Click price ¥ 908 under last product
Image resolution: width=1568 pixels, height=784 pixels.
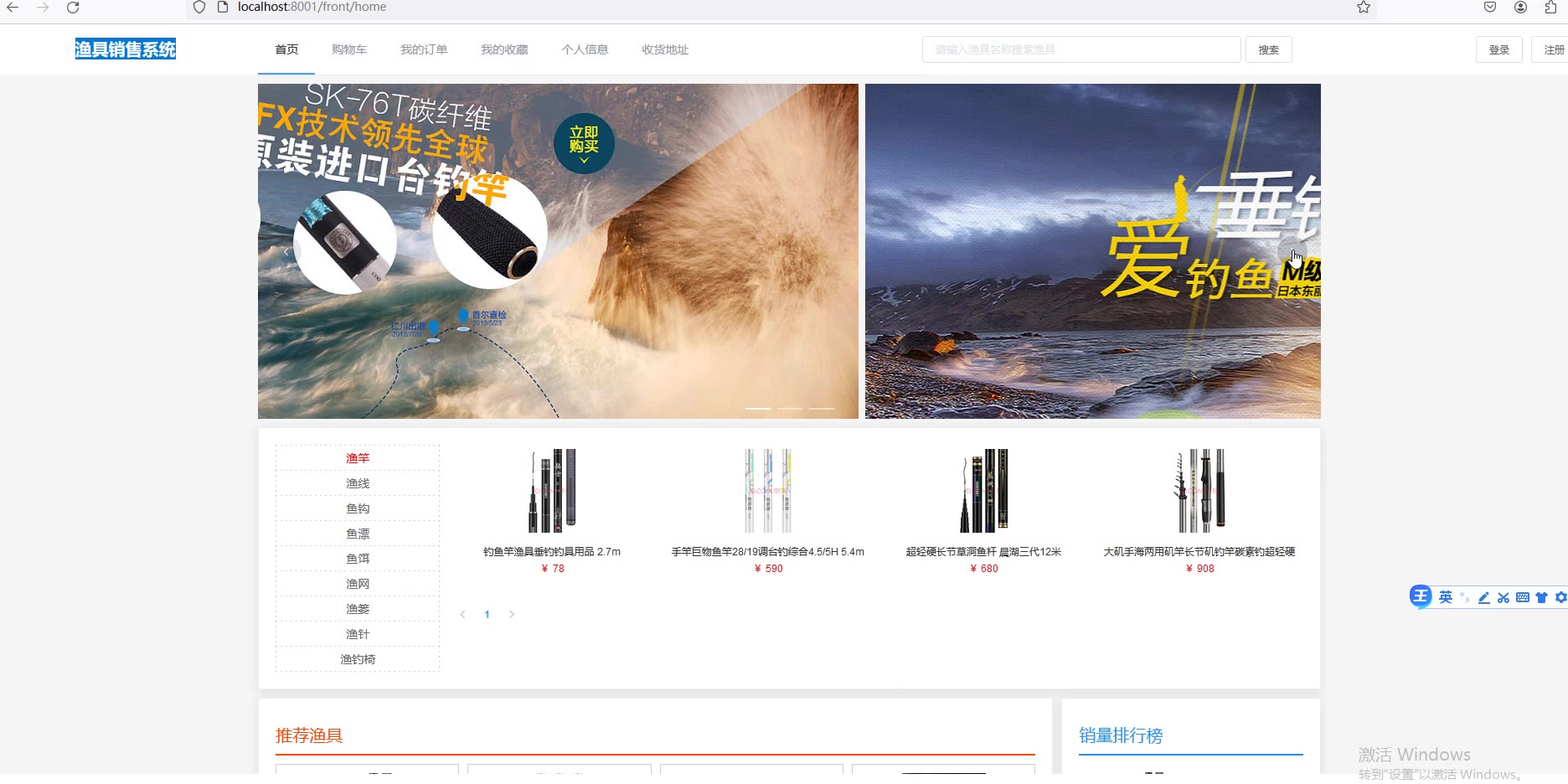(1200, 569)
